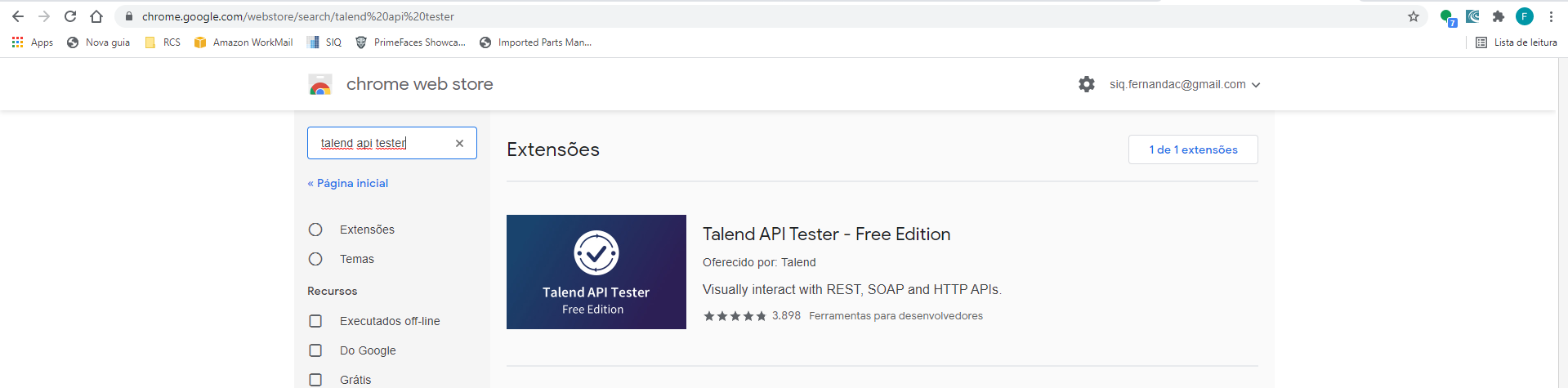Open the SIQ bookmark
The image size is (1568, 388).
pyautogui.click(x=324, y=42)
